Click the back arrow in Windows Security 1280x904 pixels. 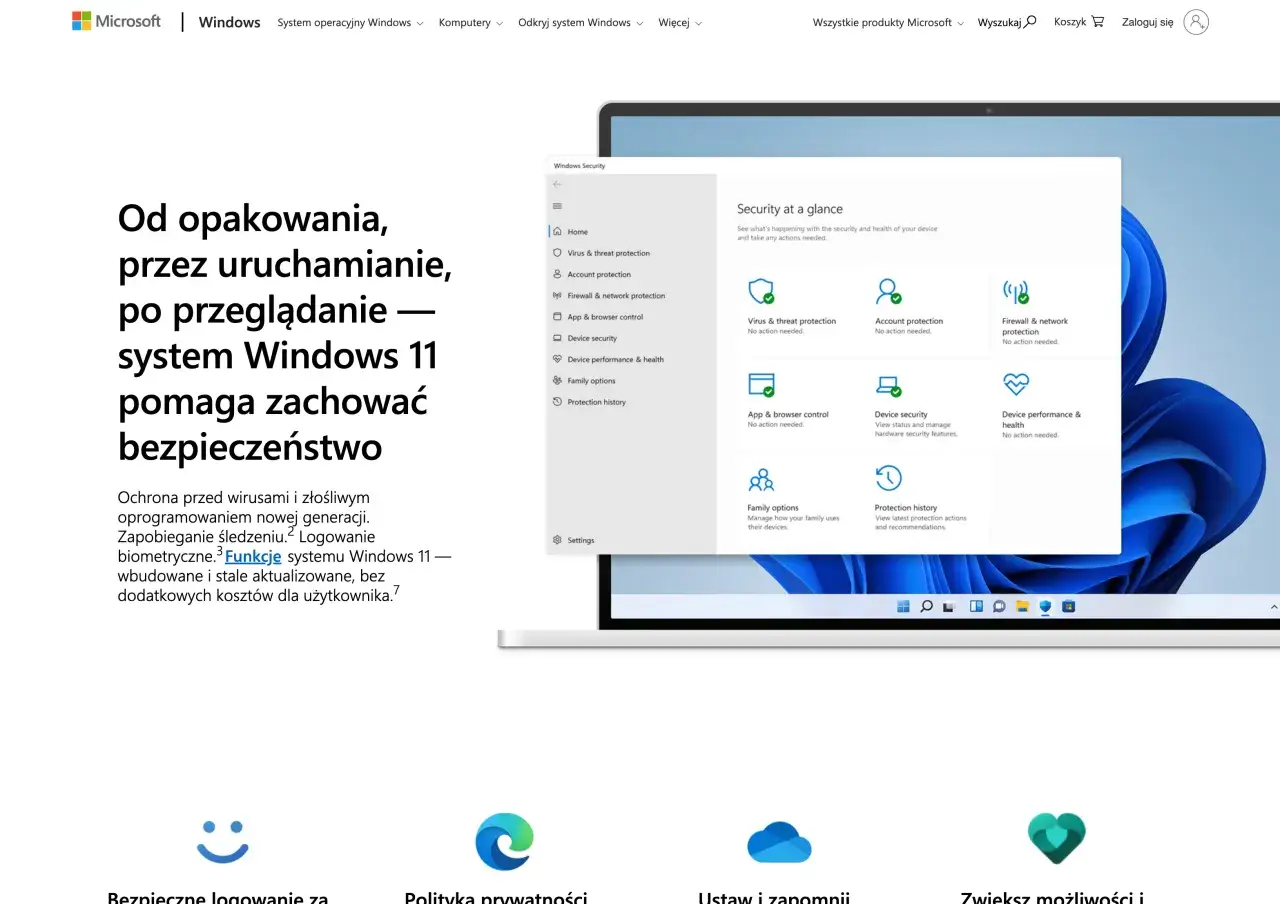(x=557, y=184)
